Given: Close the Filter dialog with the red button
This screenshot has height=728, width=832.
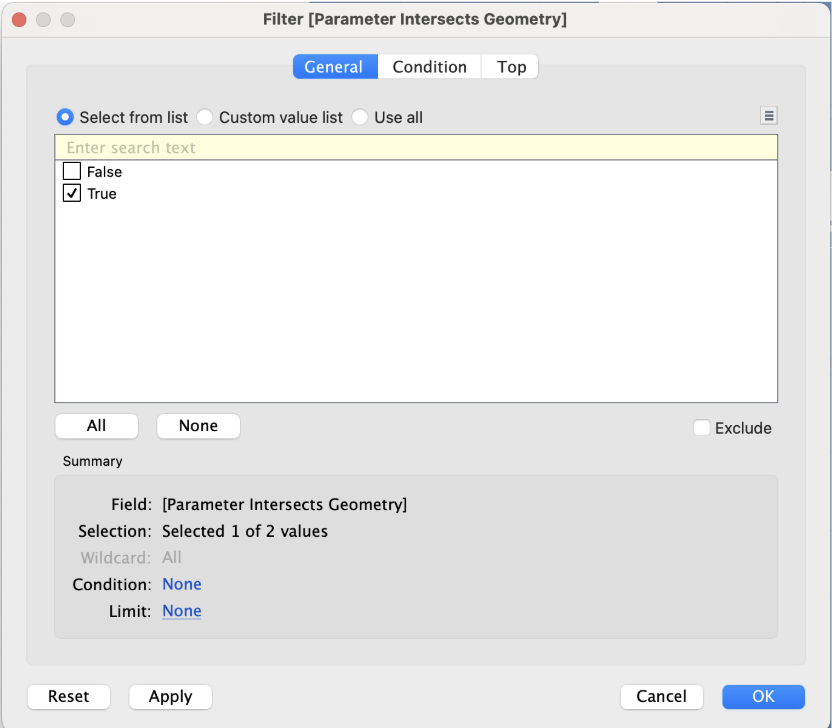Looking at the screenshot, I should pyautogui.click(x=19, y=19).
